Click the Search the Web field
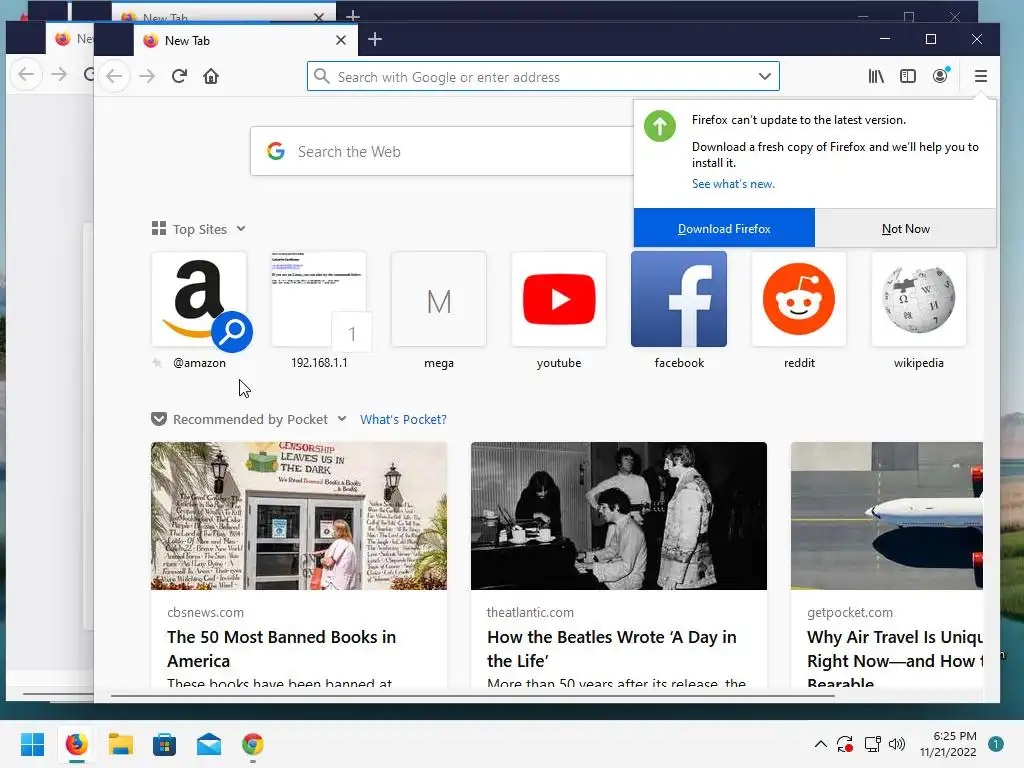This screenshot has height=768, width=1024. pyautogui.click(x=441, y=152)
